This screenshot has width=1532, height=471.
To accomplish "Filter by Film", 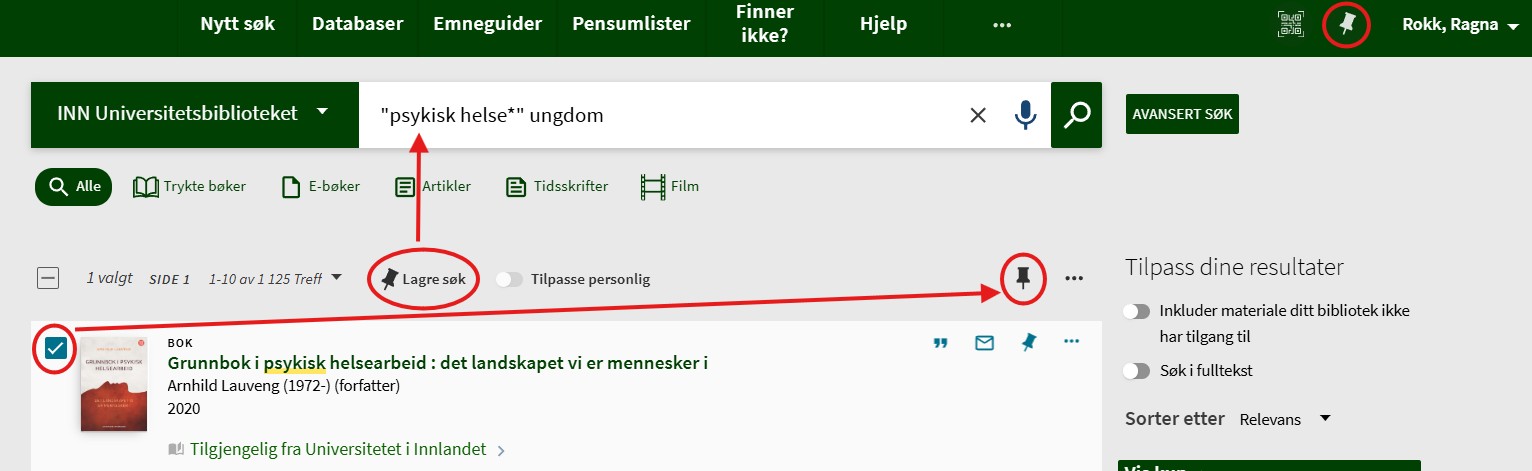I will (670, 186).
